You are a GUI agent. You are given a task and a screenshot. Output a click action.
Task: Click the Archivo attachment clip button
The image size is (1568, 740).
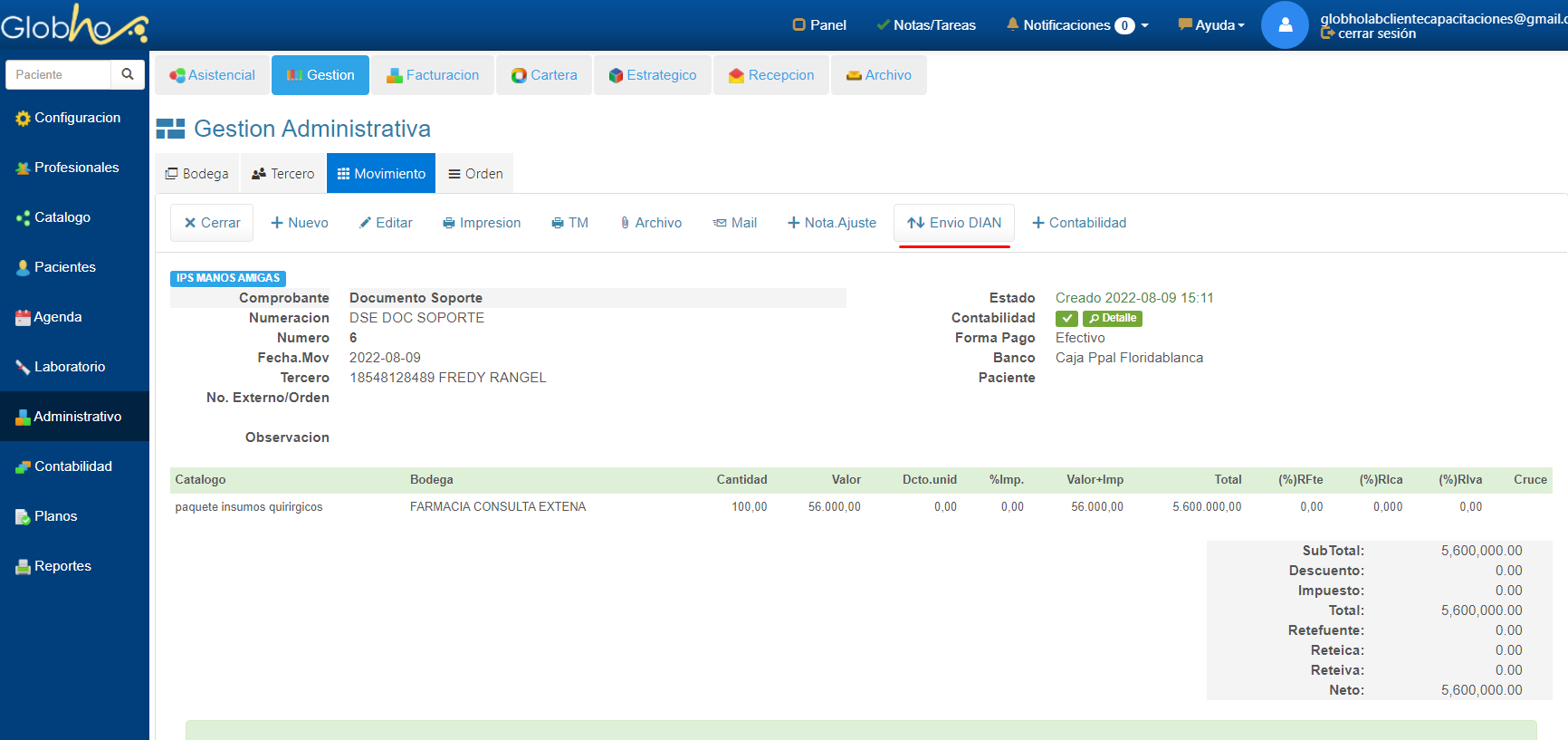(x=650, y=223)
